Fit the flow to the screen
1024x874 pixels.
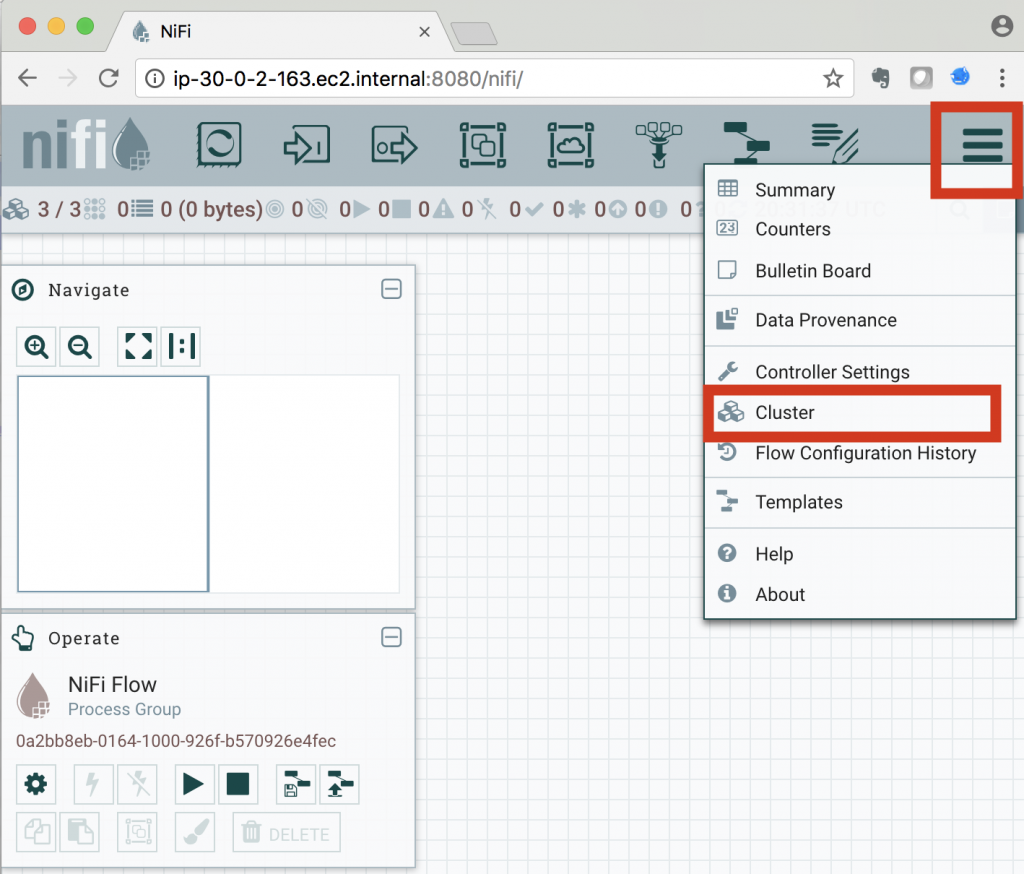tap(137, 347)
